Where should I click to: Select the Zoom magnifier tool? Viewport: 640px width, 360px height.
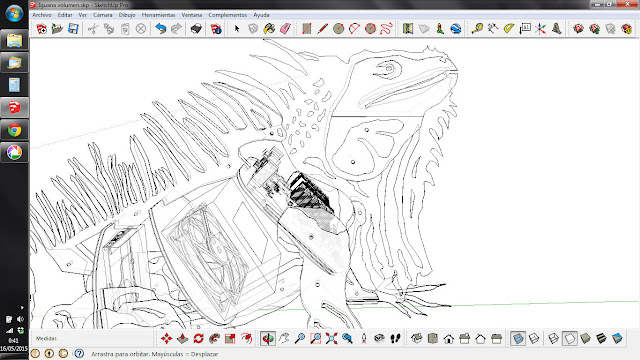pos(300,338)
